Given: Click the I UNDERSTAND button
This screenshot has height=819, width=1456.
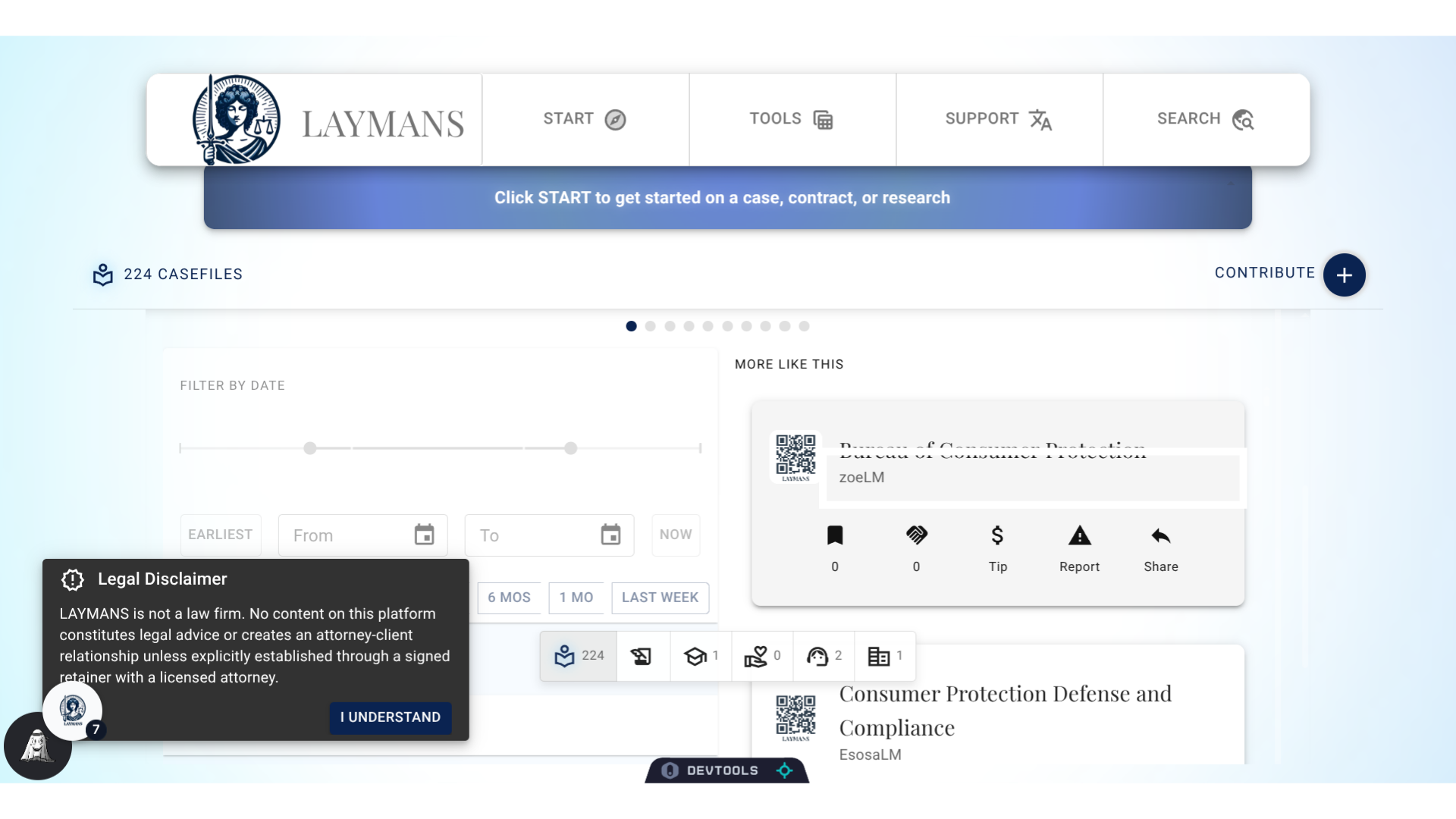Looking at the screenshot, I should (391, 717).
